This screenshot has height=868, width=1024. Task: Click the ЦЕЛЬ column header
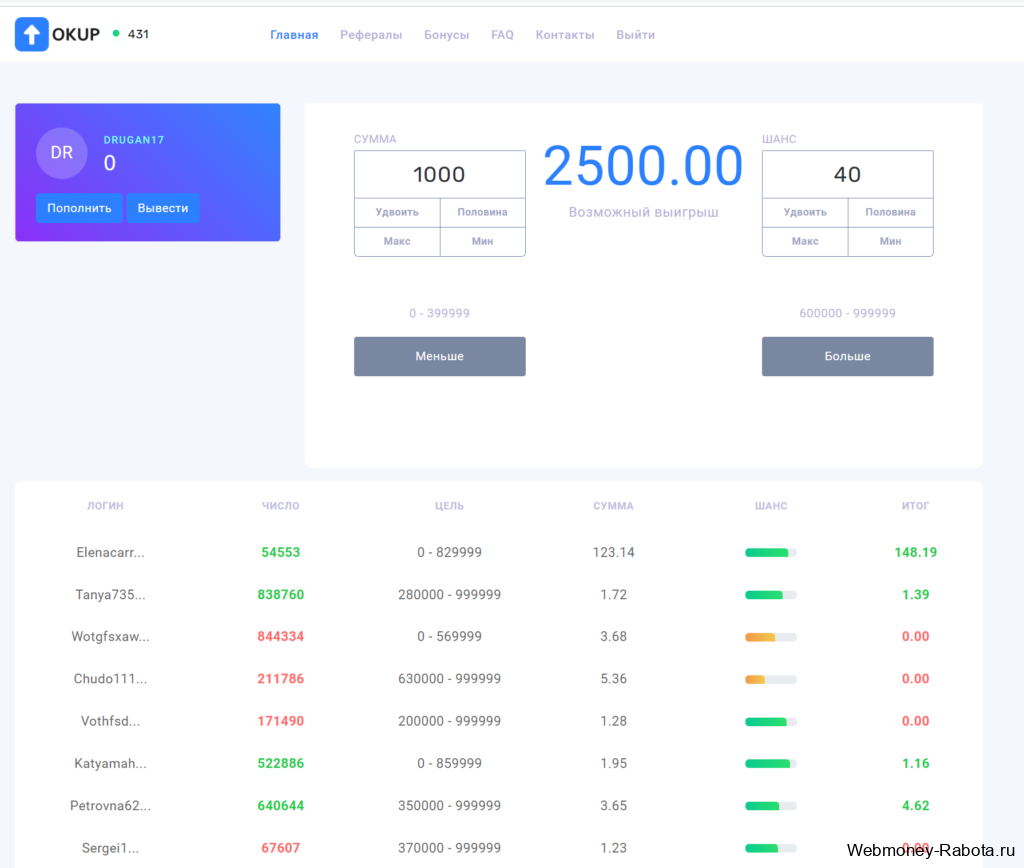point(449,506)
